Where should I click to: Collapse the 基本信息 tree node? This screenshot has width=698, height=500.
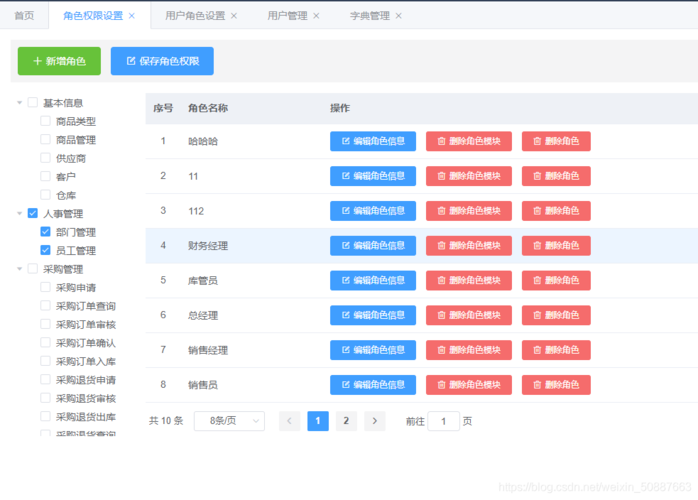pos(20,103)
